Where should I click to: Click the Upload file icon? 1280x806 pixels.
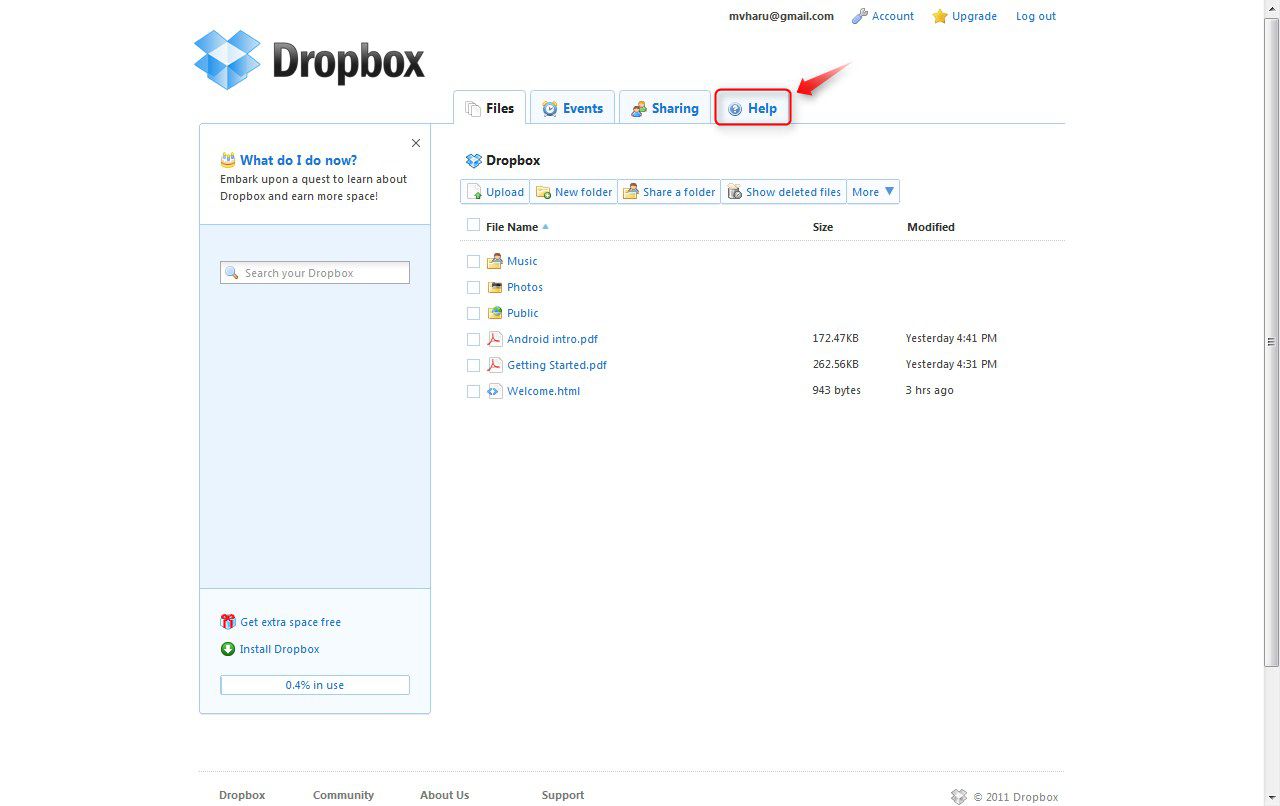pyautogui.click(x=475, y=192)
